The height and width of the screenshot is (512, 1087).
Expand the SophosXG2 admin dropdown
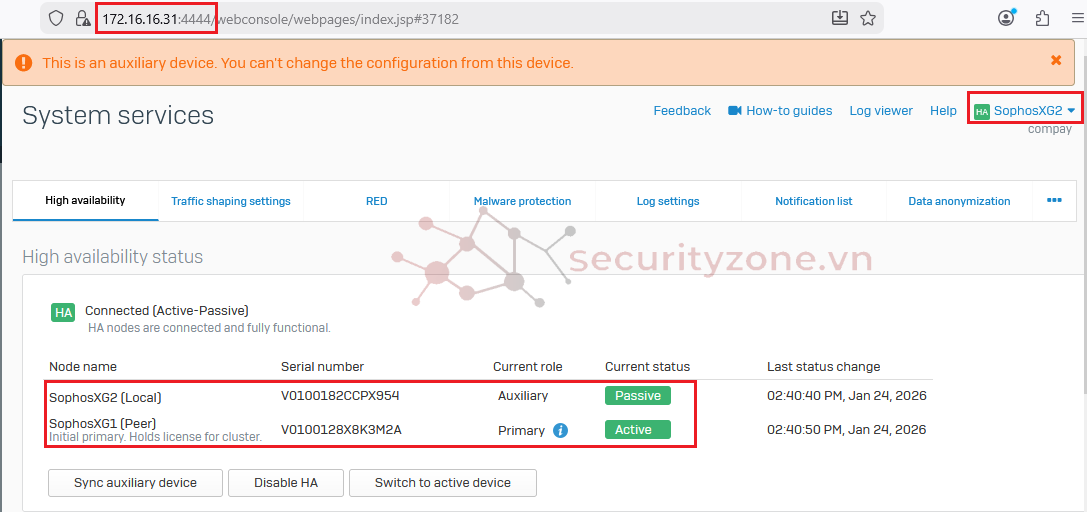1026,110
